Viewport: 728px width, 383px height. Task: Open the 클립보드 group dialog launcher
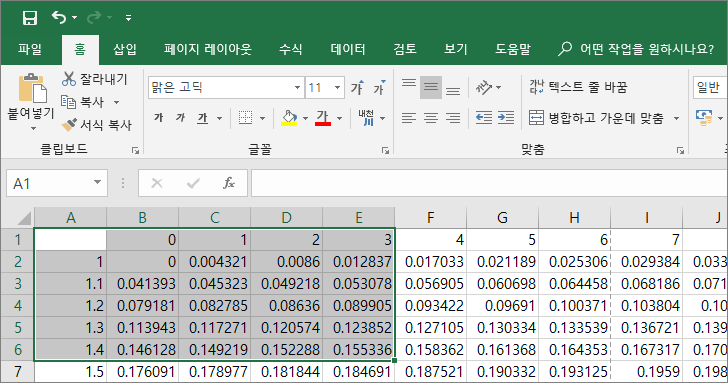[x=135, y=150]
